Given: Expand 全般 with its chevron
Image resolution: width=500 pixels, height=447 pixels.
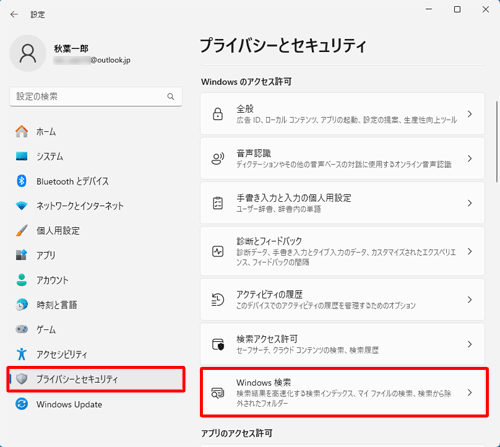Looking at the screenshot, I should pos(470,114).
